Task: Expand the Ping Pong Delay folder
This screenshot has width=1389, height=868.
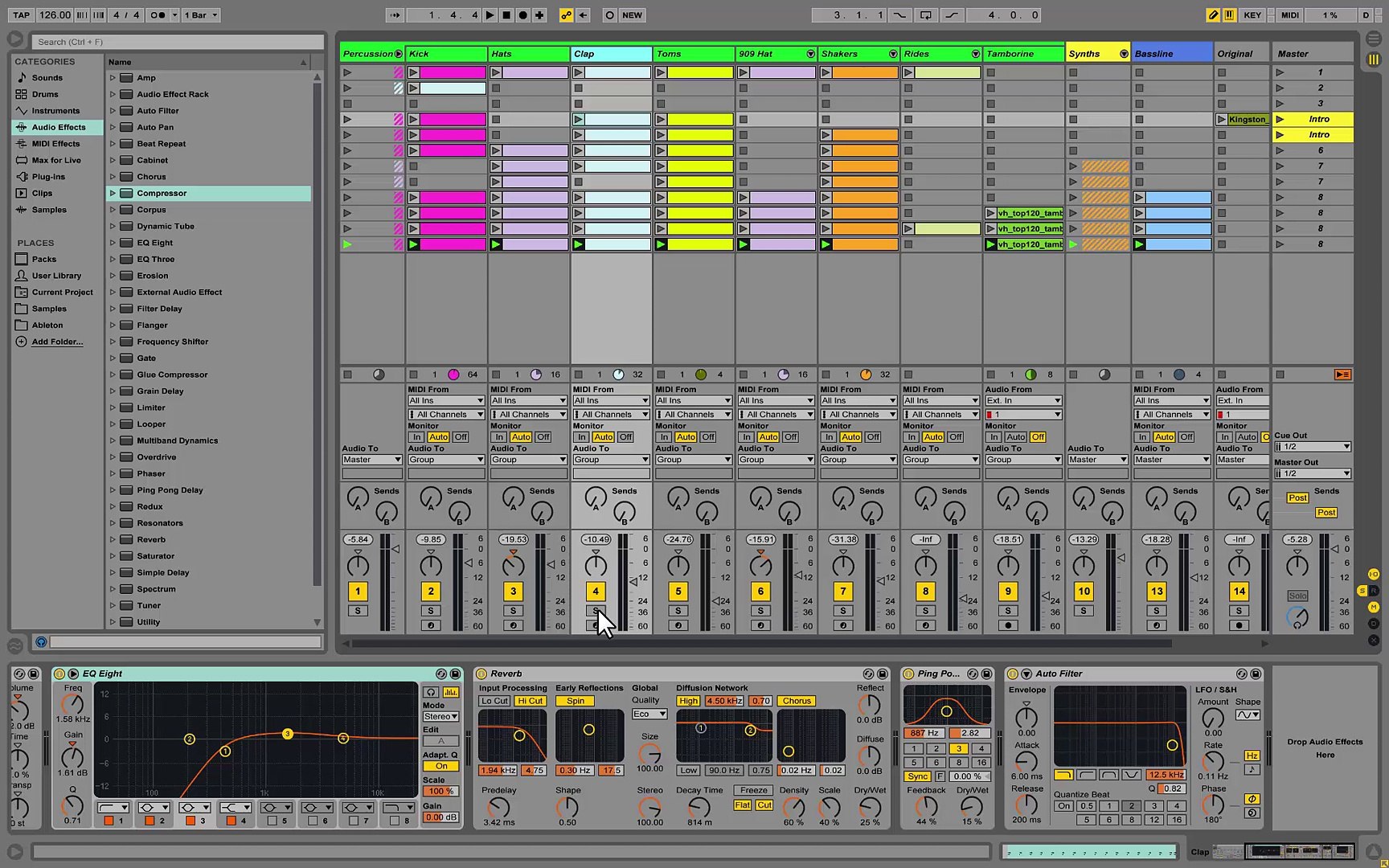Action: 113,490
